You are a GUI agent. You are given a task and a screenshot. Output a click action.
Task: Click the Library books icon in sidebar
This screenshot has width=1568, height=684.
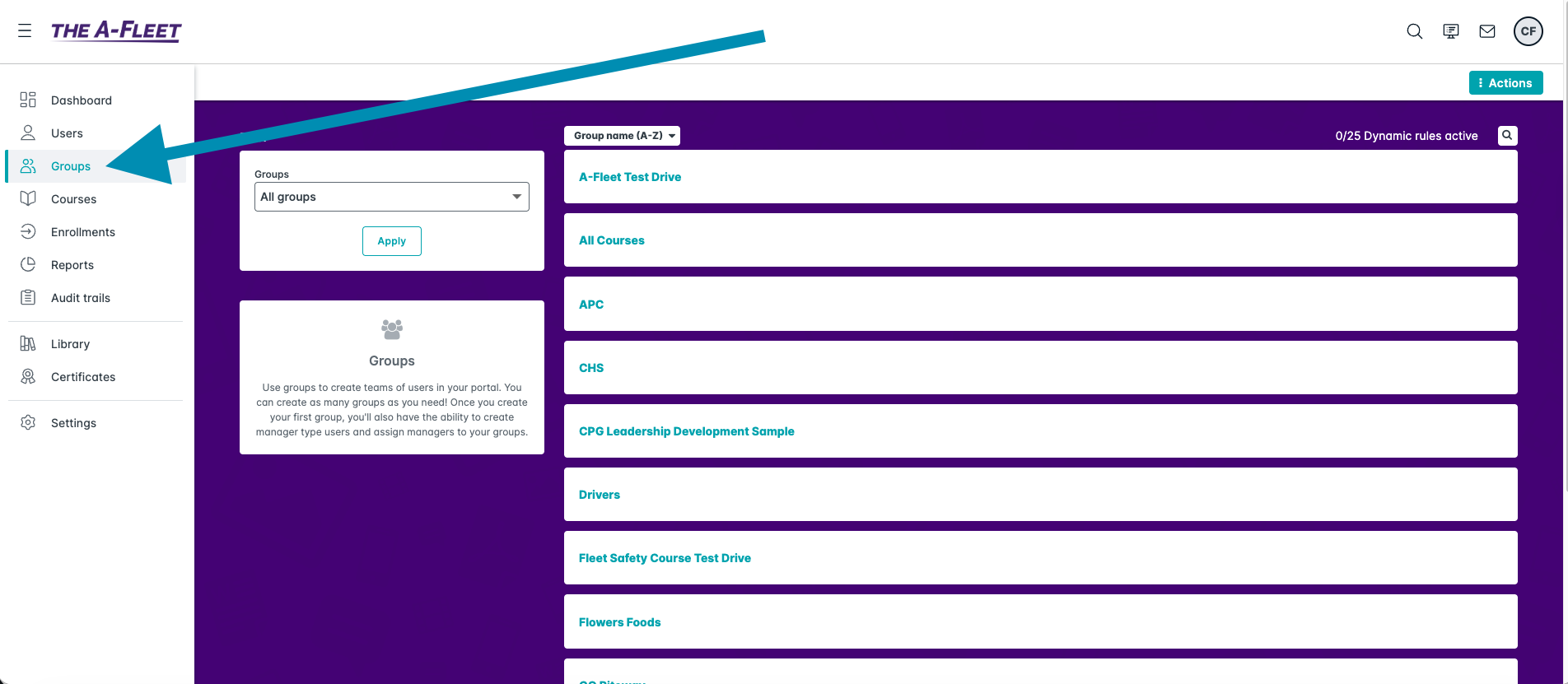pyautogui.click(x=28, y=343)
